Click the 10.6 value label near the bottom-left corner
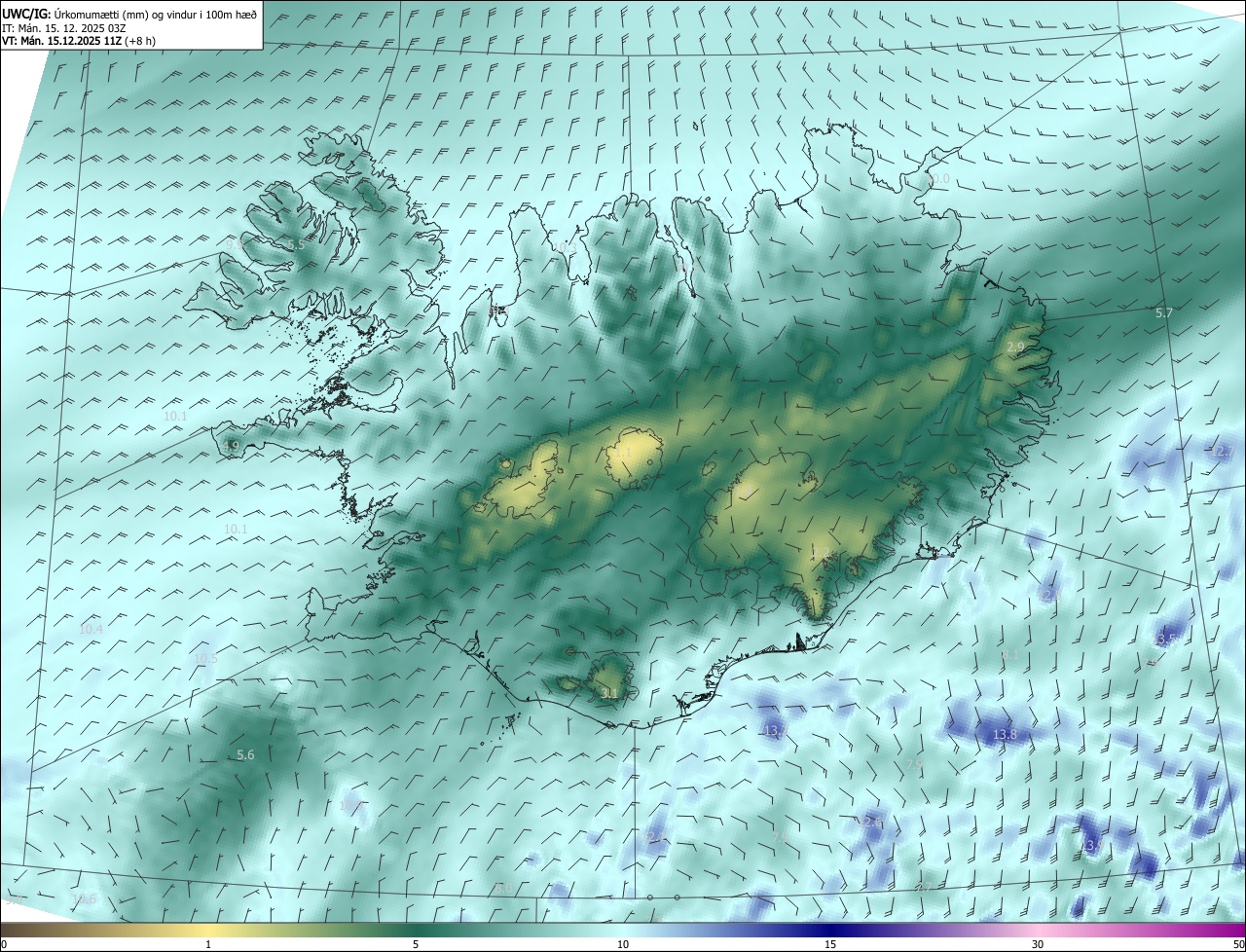Viewport: 1246px width, 952px height. pos(84,899)
